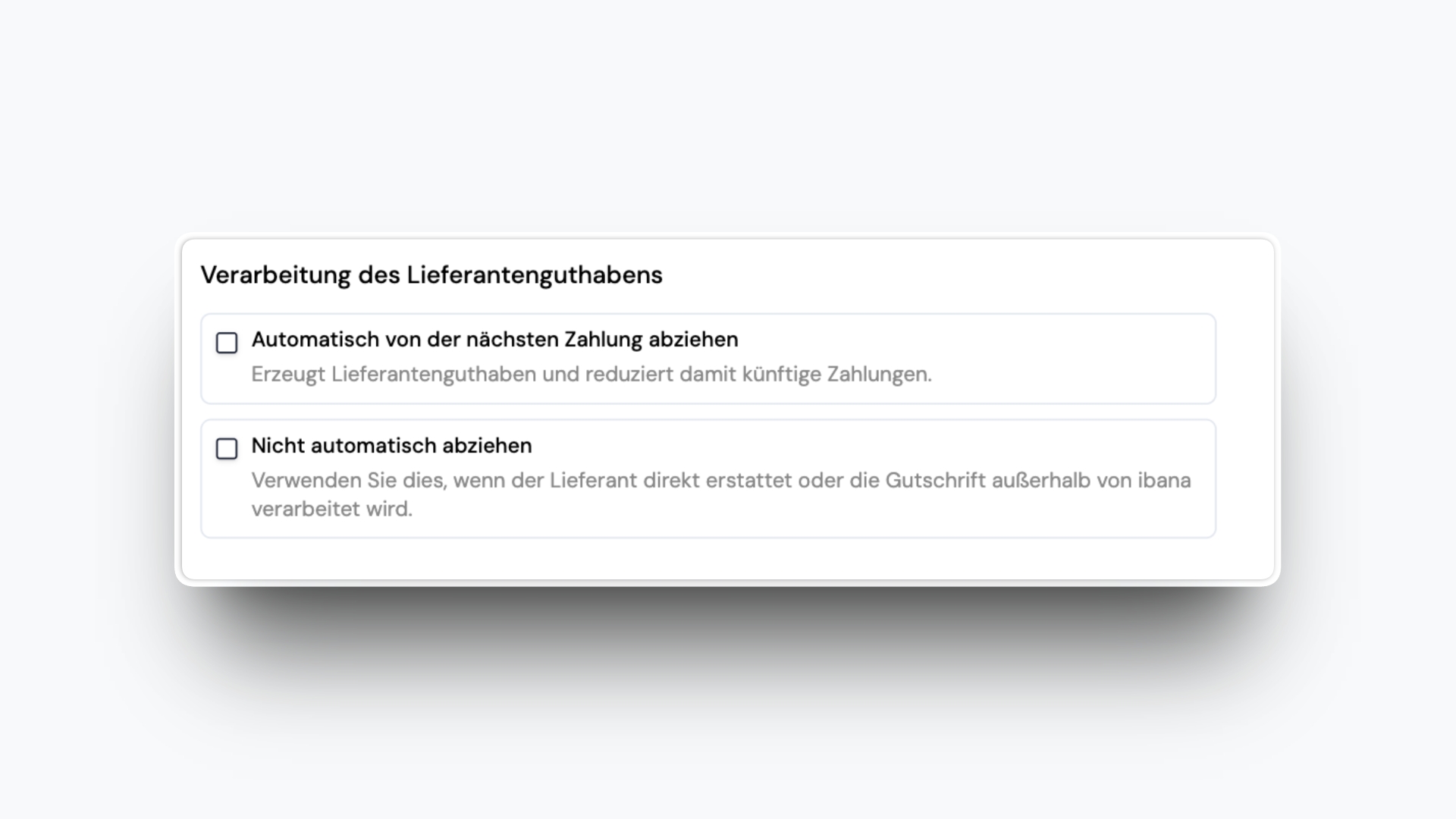Click the description 'Erzeugt Lieferantenguthaben und reduziert...'
1456x819 pixels.
[x=591, y=375]
